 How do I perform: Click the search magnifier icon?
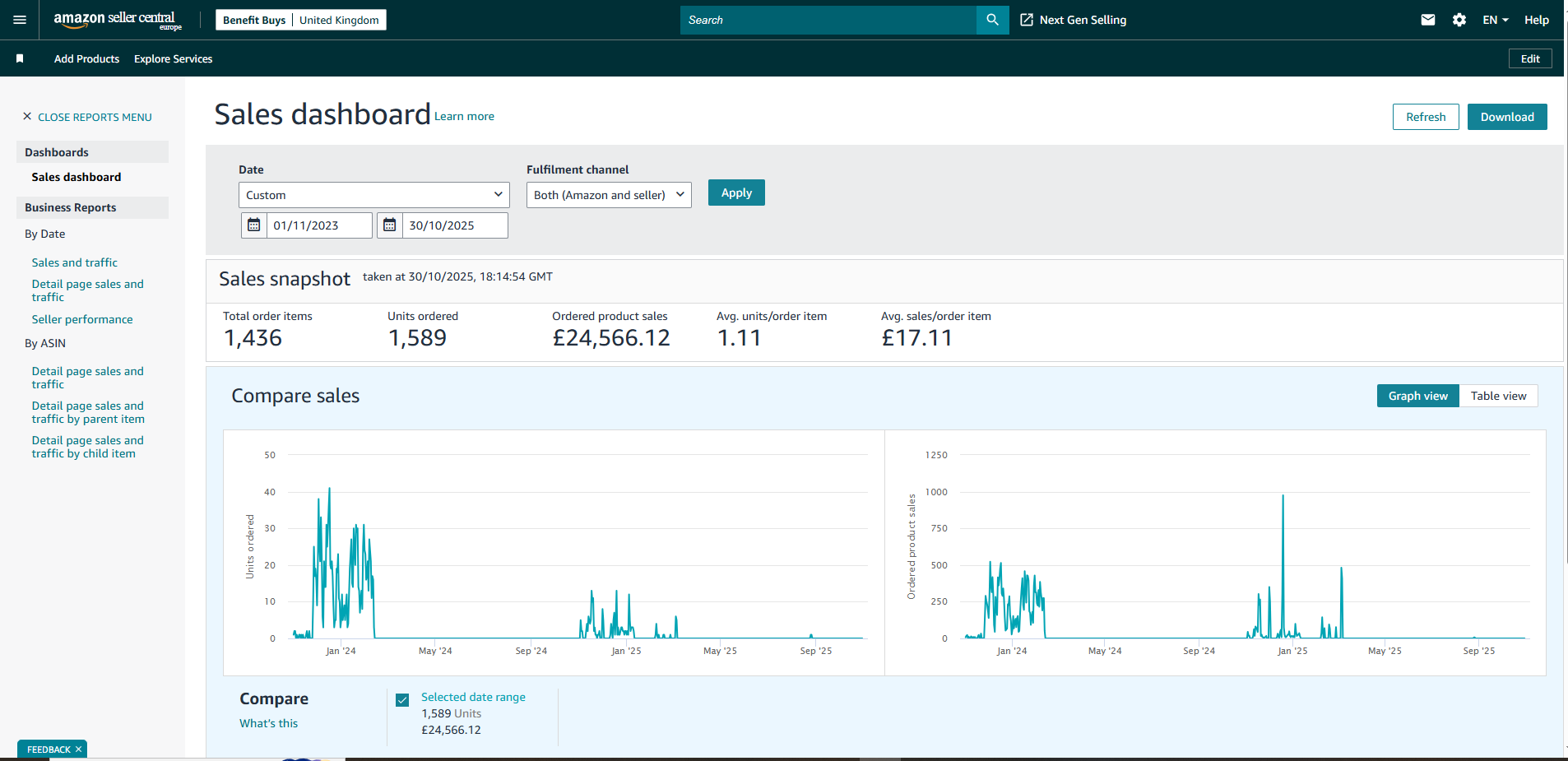point(992,20)
